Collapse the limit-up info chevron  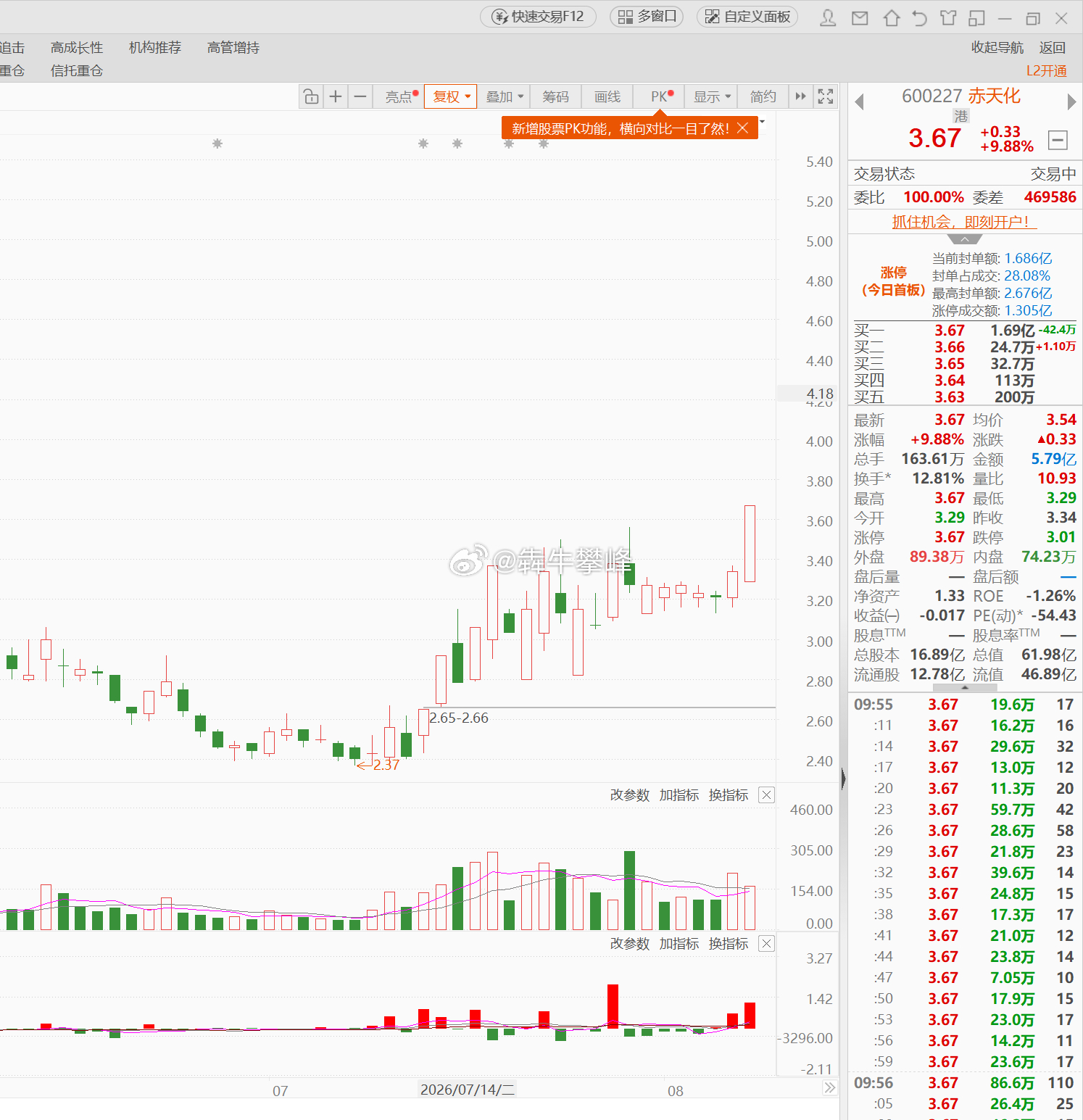[964, 239]
